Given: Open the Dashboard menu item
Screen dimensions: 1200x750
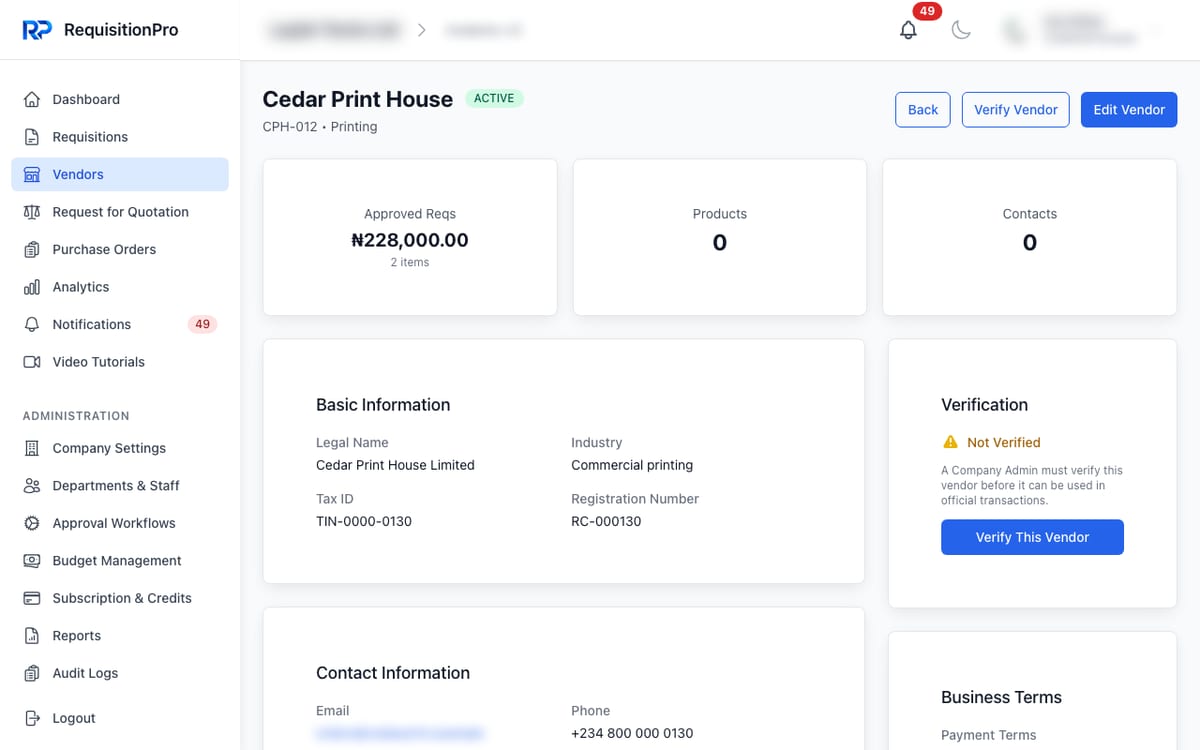Looking at the screenshot, I should tap(120, 99).
